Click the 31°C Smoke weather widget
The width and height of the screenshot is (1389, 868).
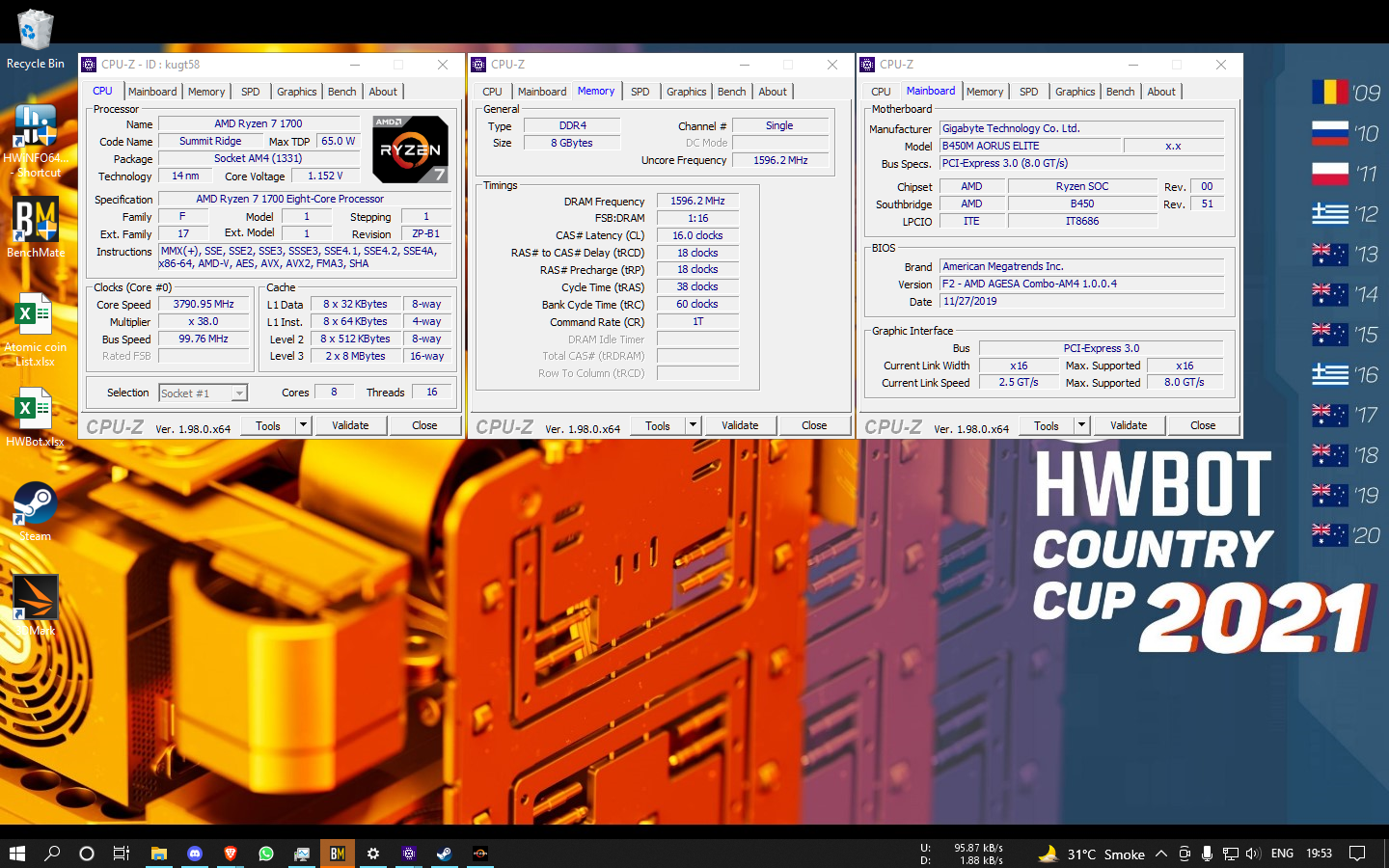coord(1091,854)
